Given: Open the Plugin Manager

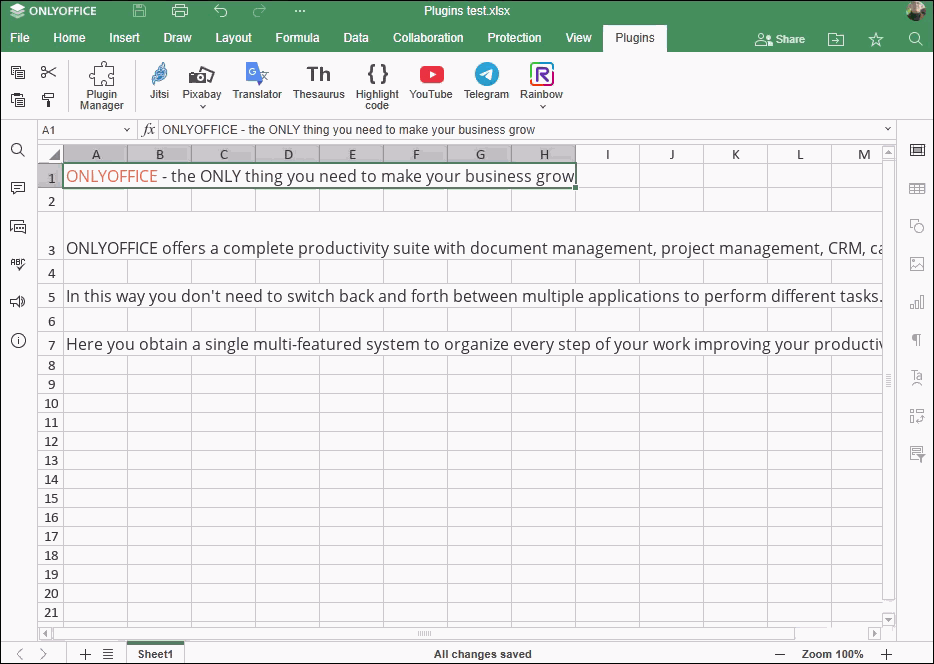Looking at the screenshot, I should [x=101, y=85].
